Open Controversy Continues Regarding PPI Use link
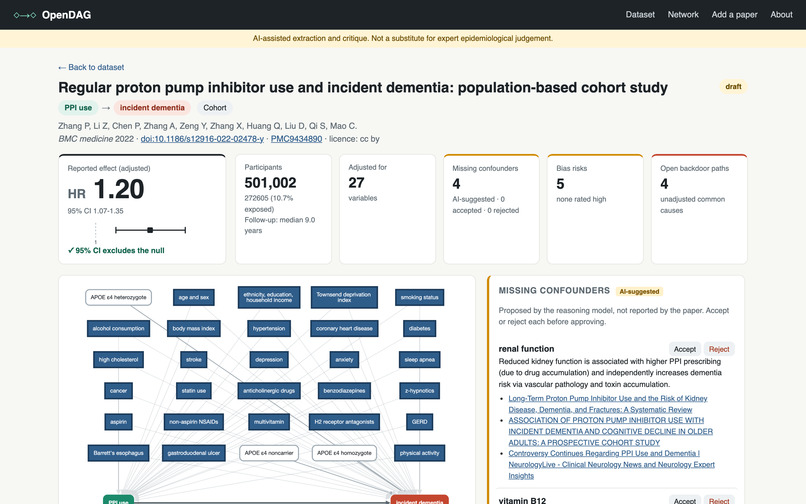Viewport: 806px width, 504px height. (611, 464)
